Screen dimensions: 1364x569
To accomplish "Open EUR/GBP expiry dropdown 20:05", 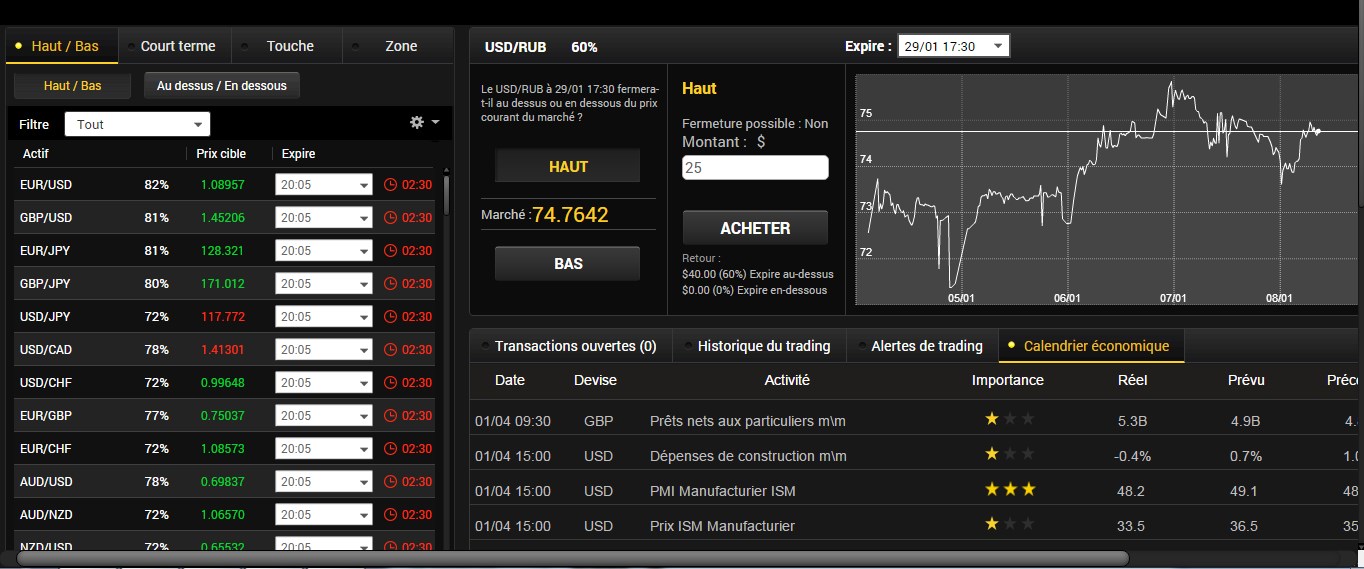I will pos(323,415).
